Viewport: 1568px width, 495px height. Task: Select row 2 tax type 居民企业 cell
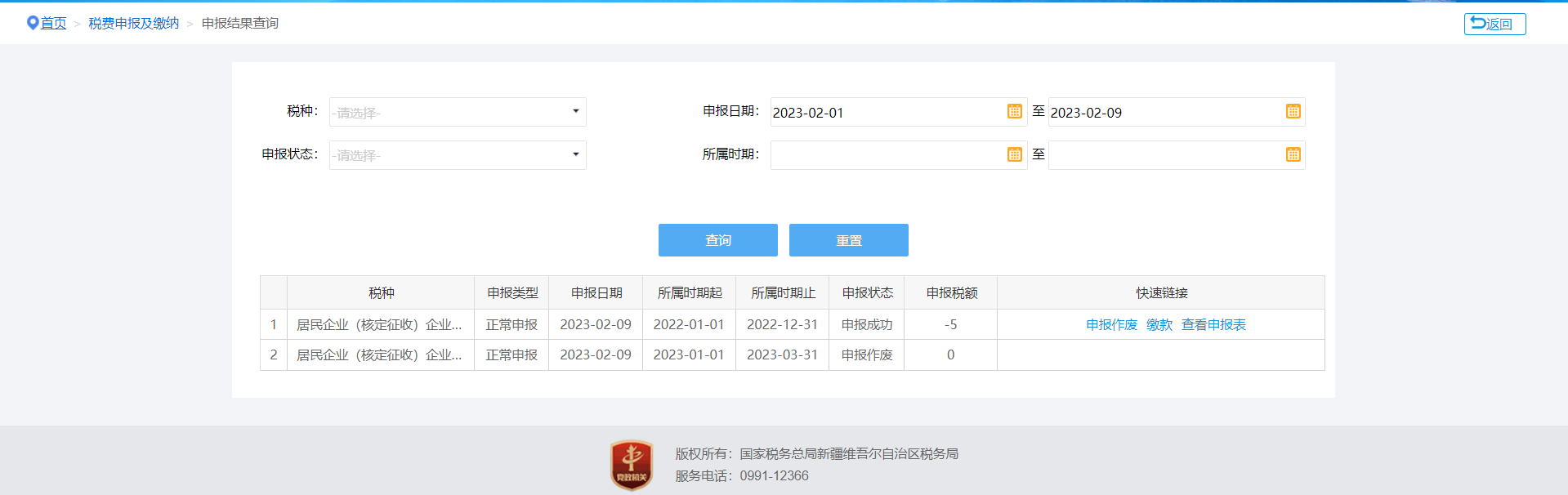[381, 355]
